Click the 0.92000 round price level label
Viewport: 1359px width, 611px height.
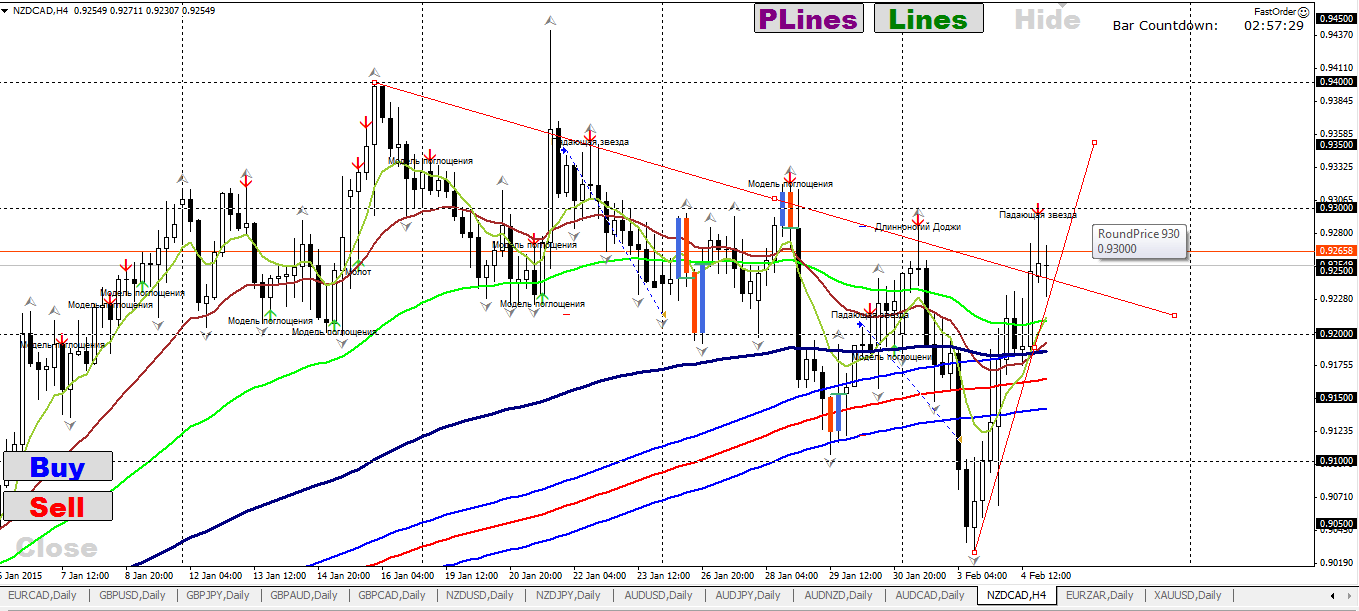coord(1336,334)
